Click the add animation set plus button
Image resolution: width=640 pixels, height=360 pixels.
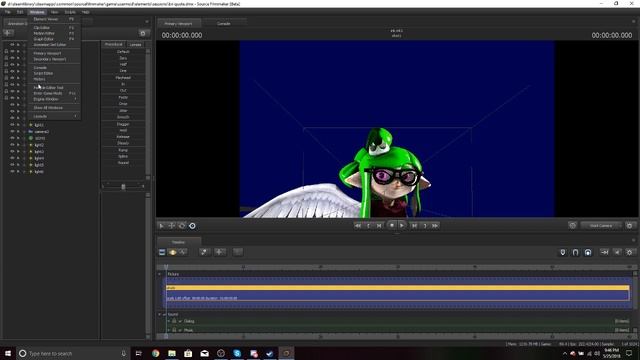(8, 33)
